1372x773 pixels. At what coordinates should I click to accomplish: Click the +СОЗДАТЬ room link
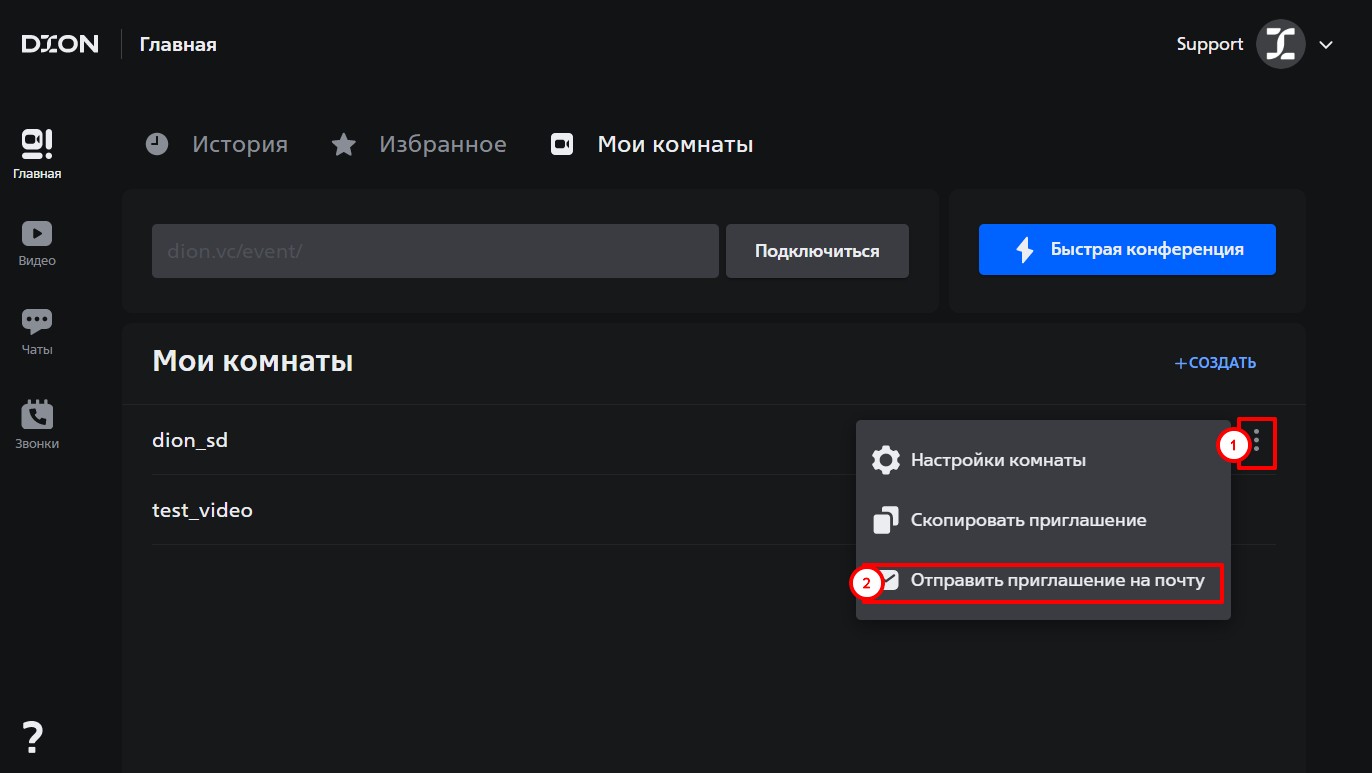point(1215,363)
